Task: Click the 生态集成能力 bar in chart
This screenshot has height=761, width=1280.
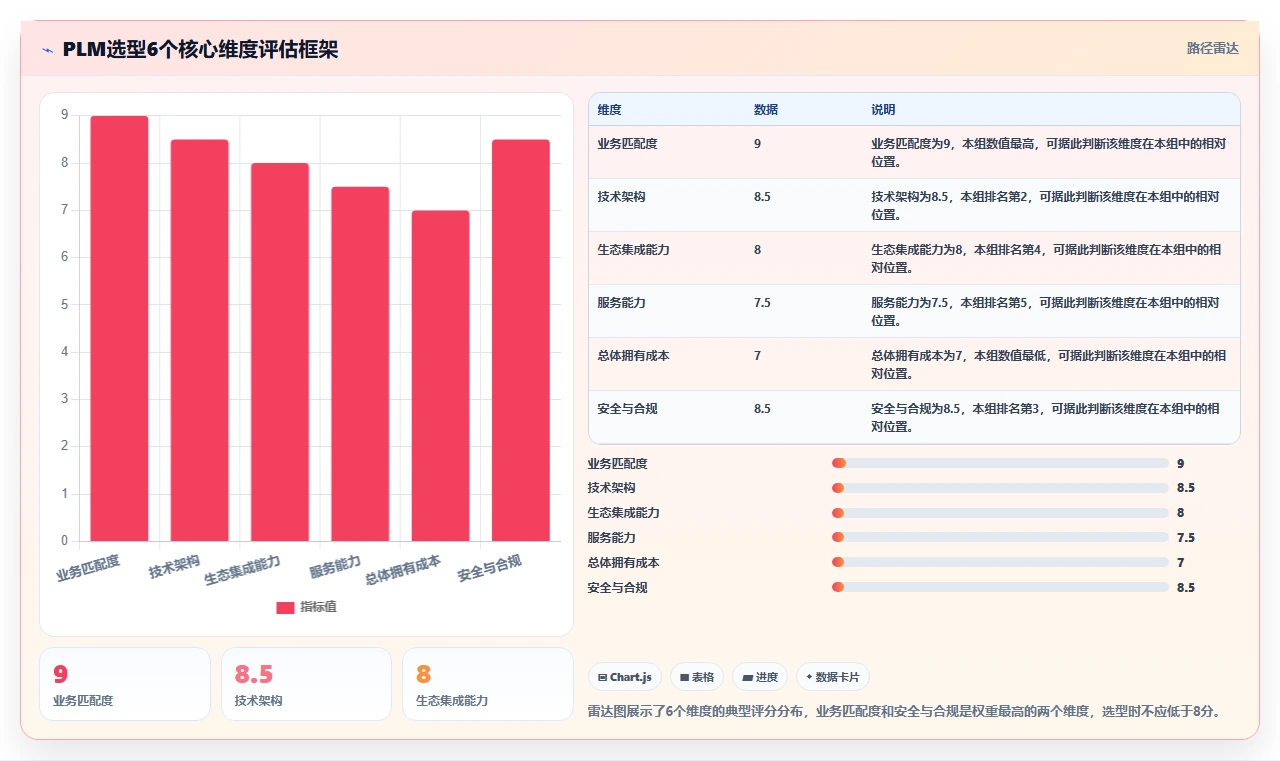Action: click(280, 352)
